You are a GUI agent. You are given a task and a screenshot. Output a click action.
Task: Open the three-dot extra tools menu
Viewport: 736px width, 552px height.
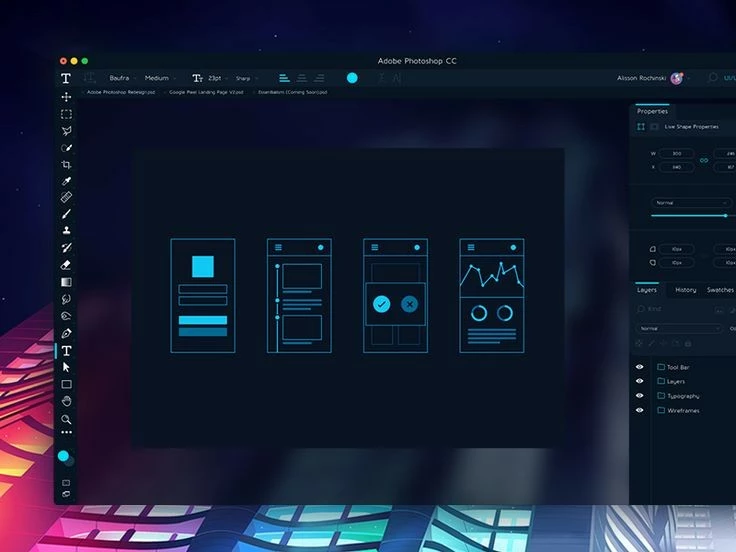[x=66, y=432]
